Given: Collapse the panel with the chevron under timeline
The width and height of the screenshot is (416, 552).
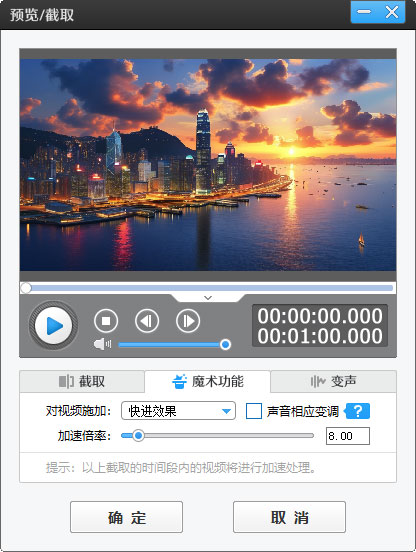Looking at the screenshot, I should [x=208, y=298].
